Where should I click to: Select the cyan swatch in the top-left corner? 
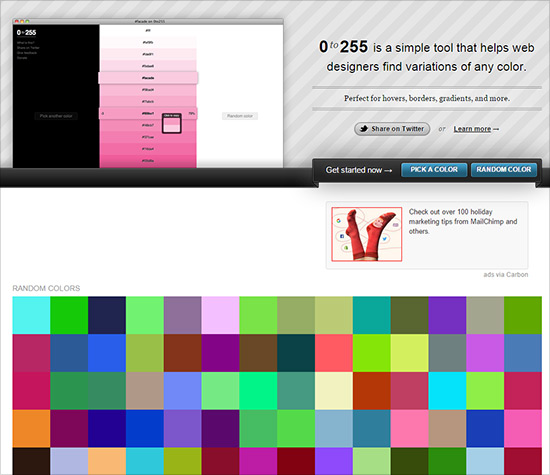click(x=31, y=315)
